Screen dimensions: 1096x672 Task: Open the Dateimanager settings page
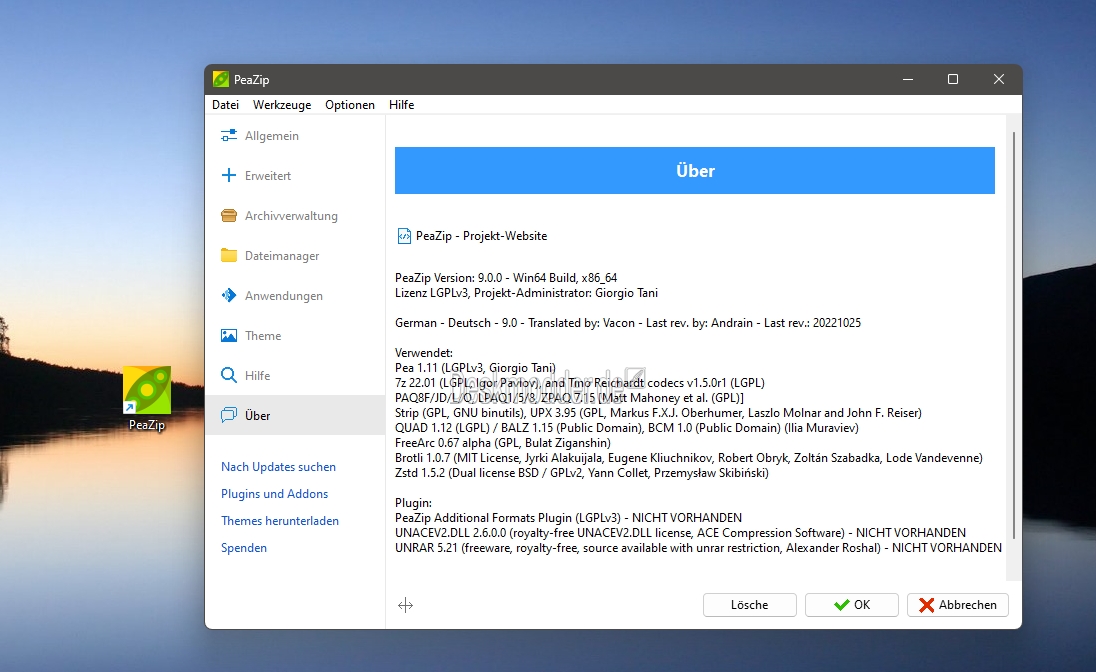tap(295, 255)
